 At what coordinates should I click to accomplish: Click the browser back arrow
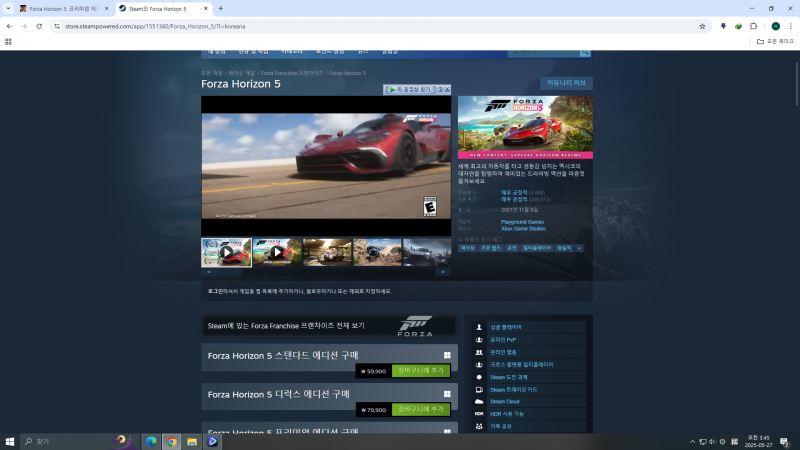[x=9, y=26]
